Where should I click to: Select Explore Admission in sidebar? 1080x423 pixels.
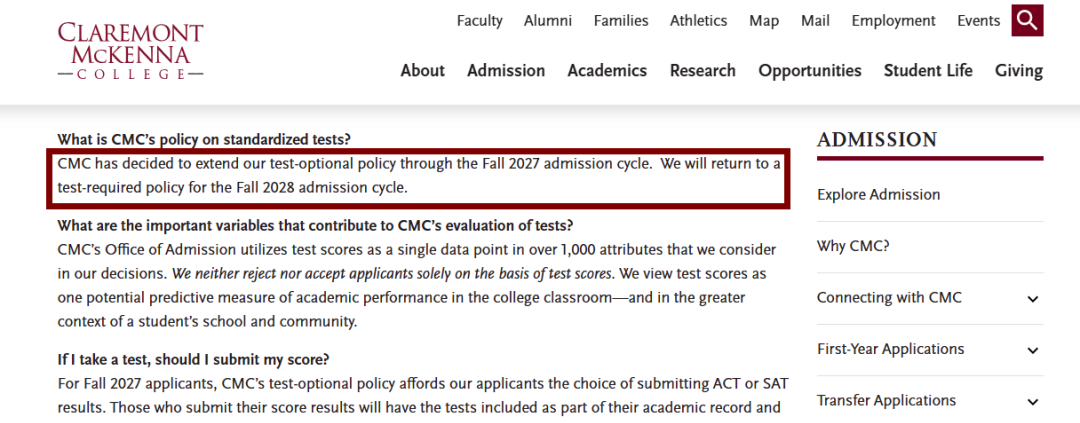[x=878, y=195]
